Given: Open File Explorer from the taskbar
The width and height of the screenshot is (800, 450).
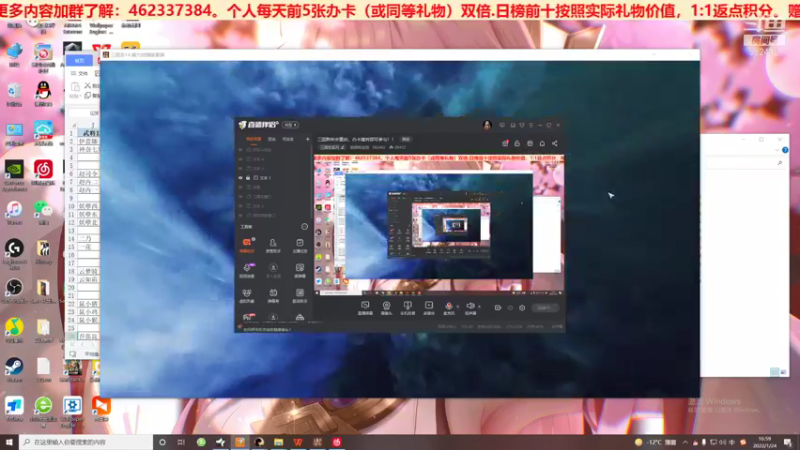Looking at the screenshot, I should [x=279, y=442].
